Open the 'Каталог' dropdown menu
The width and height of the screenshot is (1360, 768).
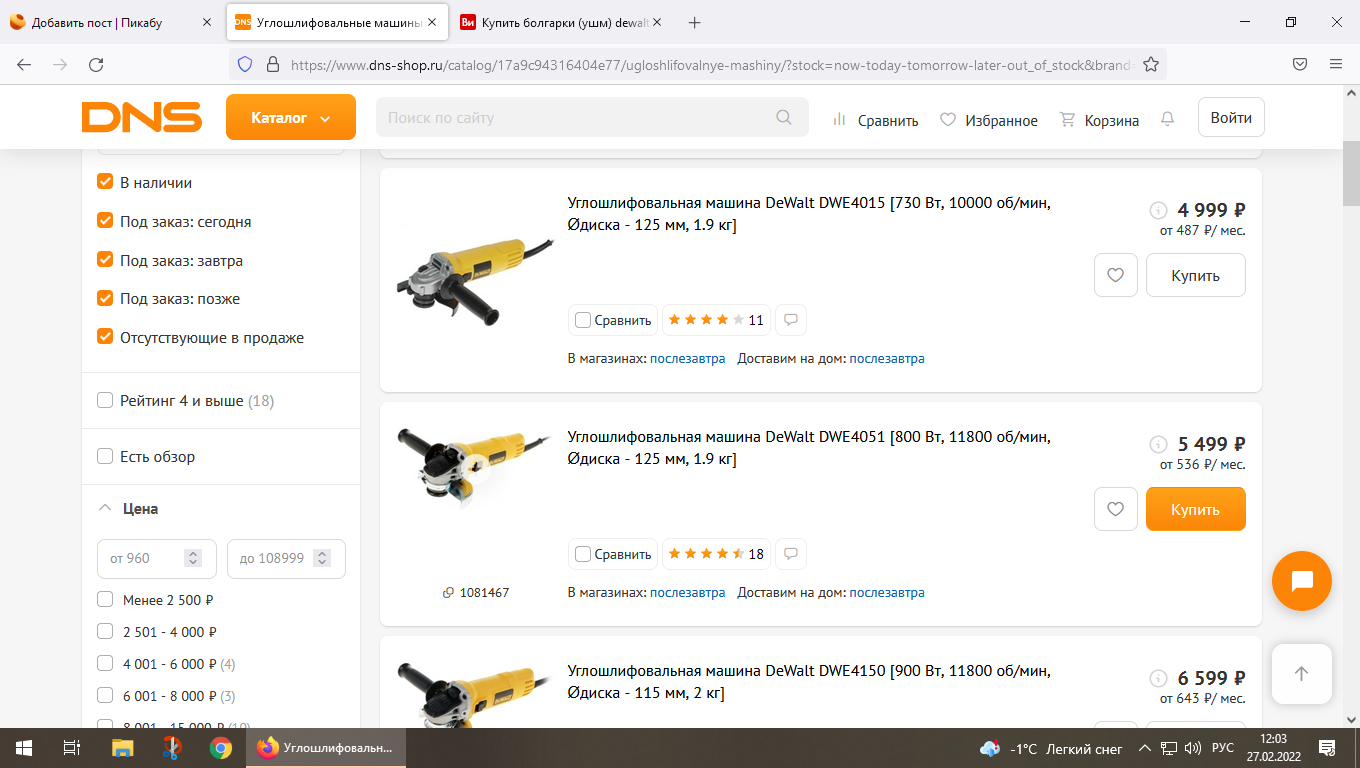tap(291, 117)
